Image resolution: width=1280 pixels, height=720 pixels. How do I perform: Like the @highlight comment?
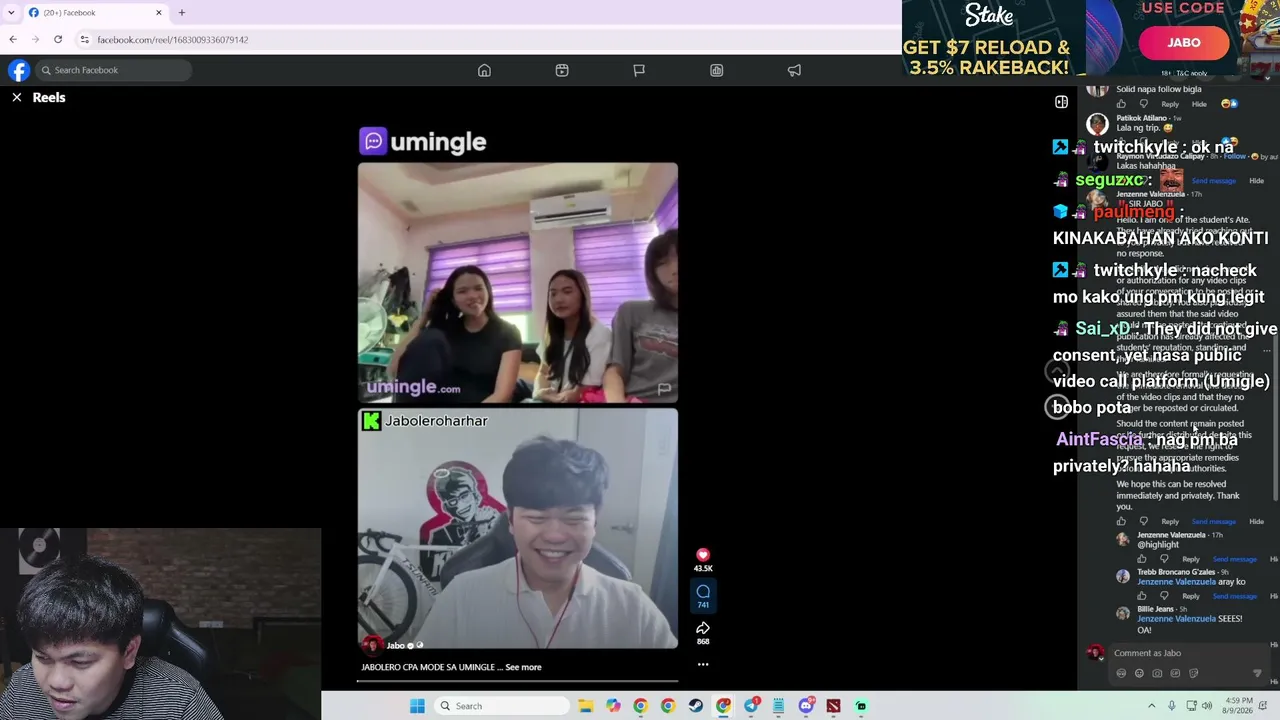pos(1142,559)
